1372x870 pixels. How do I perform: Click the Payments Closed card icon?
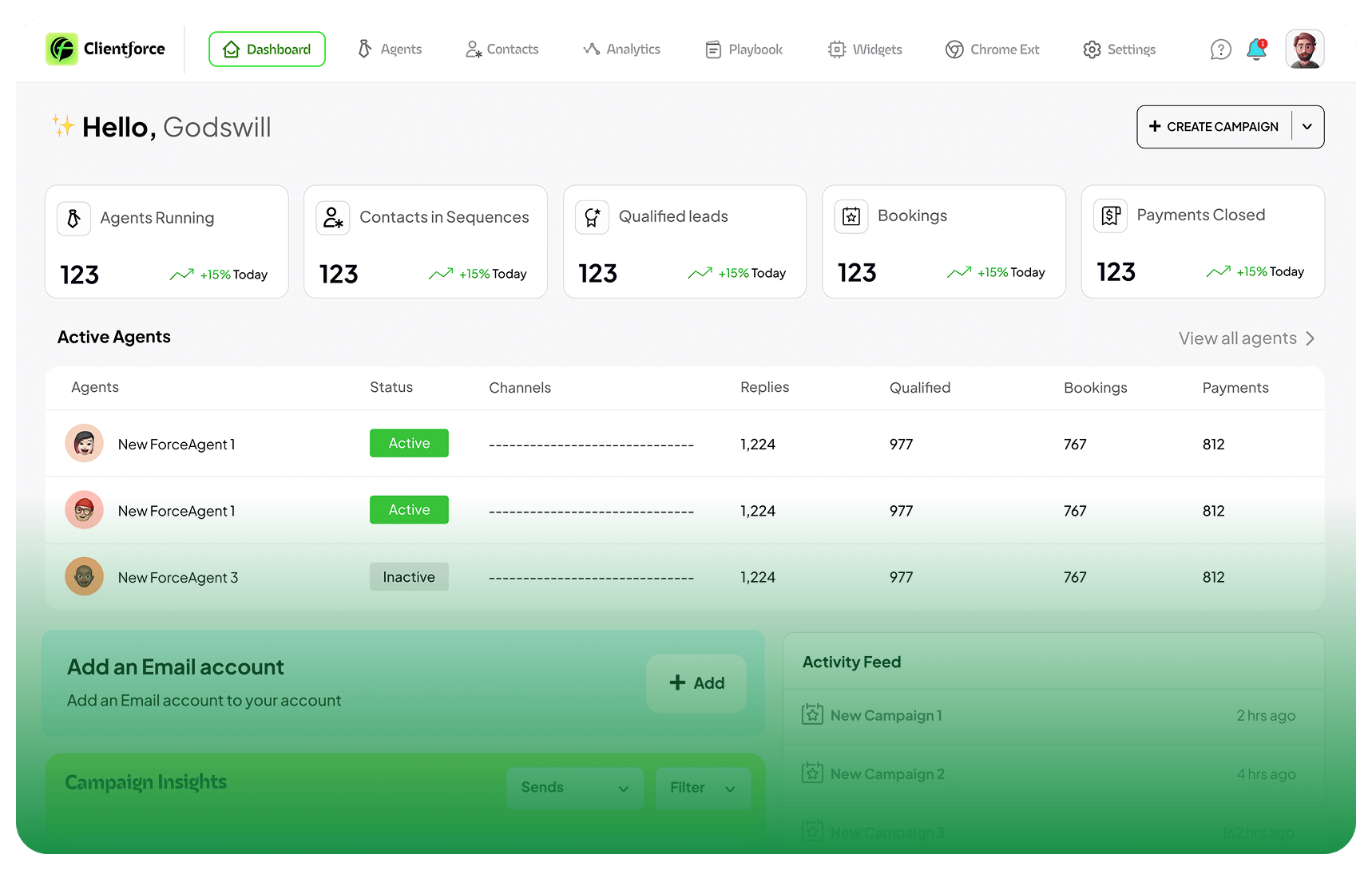click(1110, 216)
